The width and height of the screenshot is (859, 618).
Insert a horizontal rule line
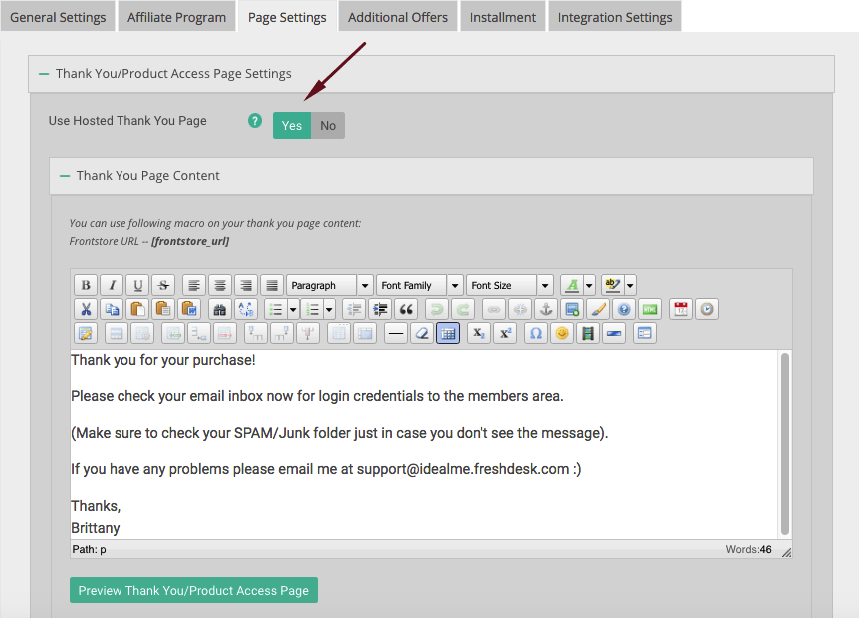(396, 333)
